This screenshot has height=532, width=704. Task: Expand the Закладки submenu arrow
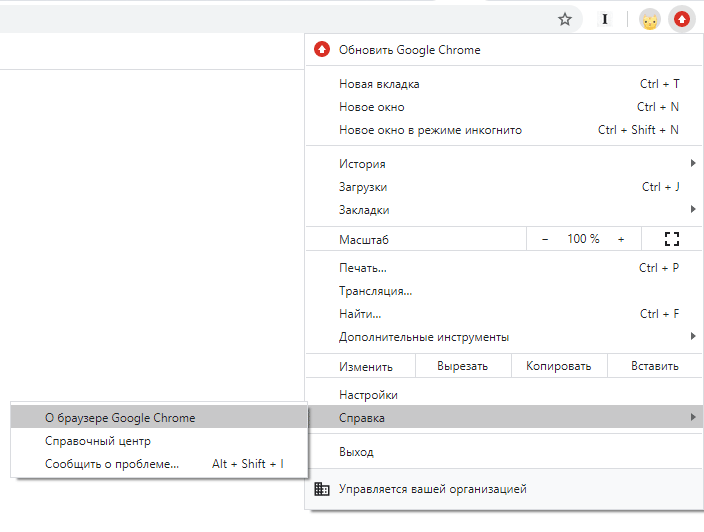pos(693,209)
